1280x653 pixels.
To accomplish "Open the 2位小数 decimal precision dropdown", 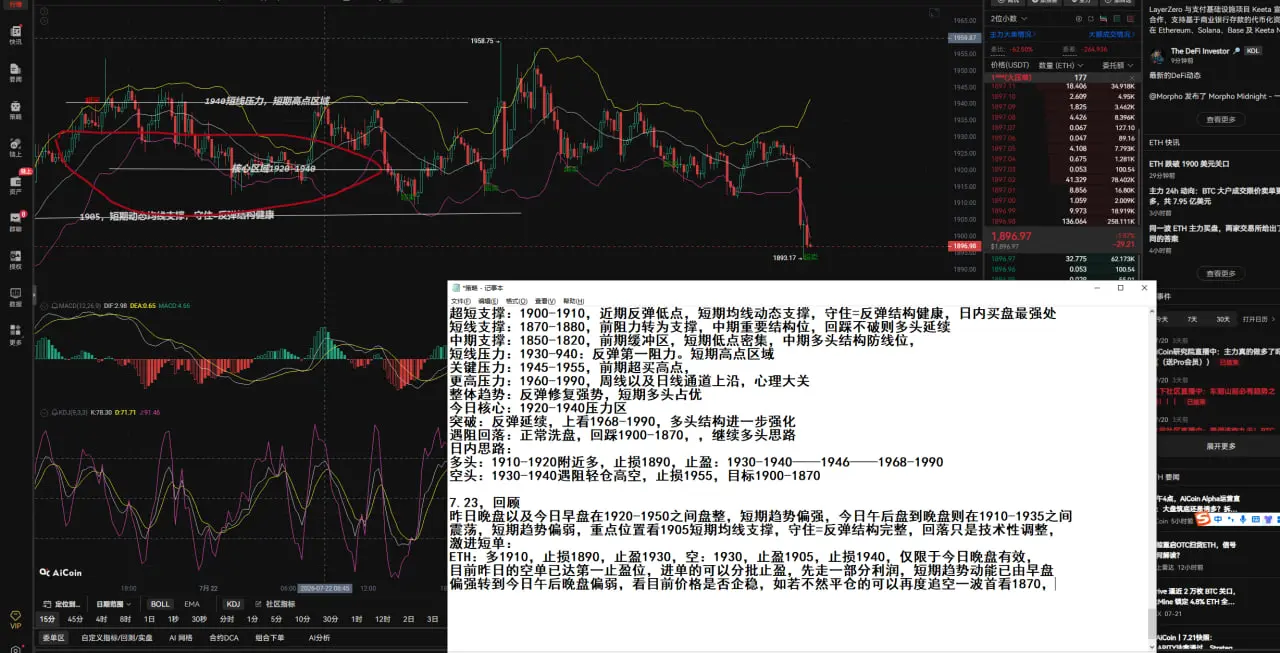I will pos(1006,18).
